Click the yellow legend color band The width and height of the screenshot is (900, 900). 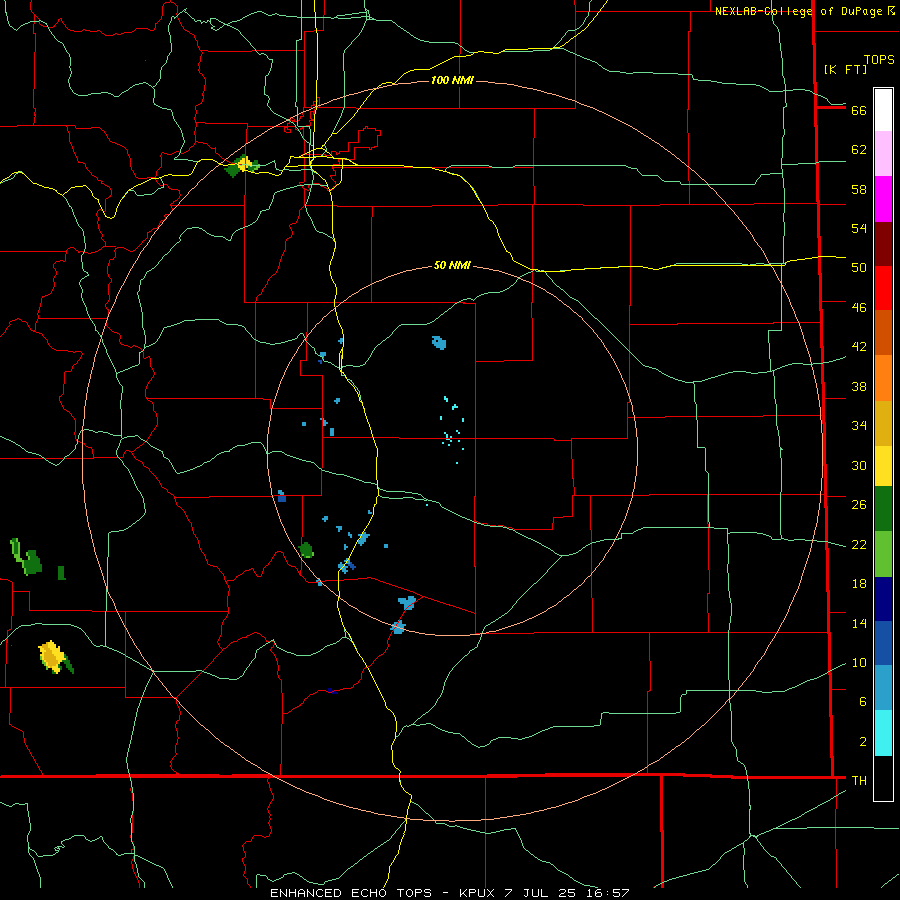tap(883, 466)
